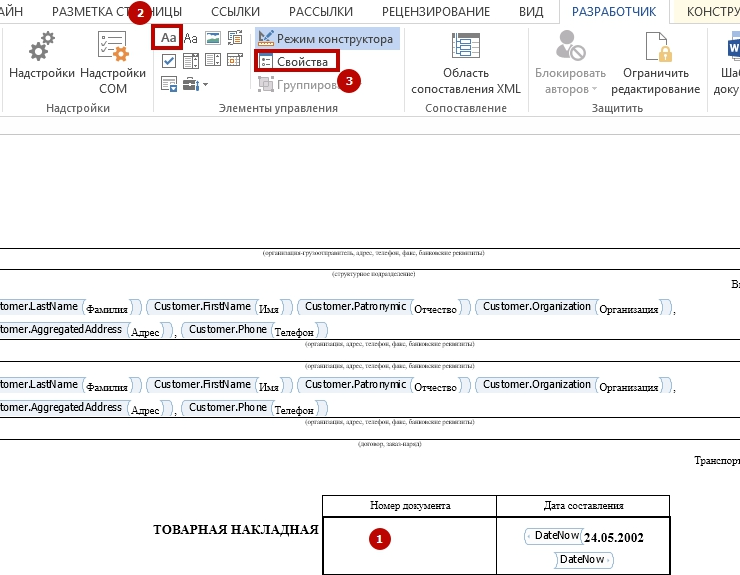Screen dimensions: 740x575
Task: Insert plain text content control
Action: [190, 38]
